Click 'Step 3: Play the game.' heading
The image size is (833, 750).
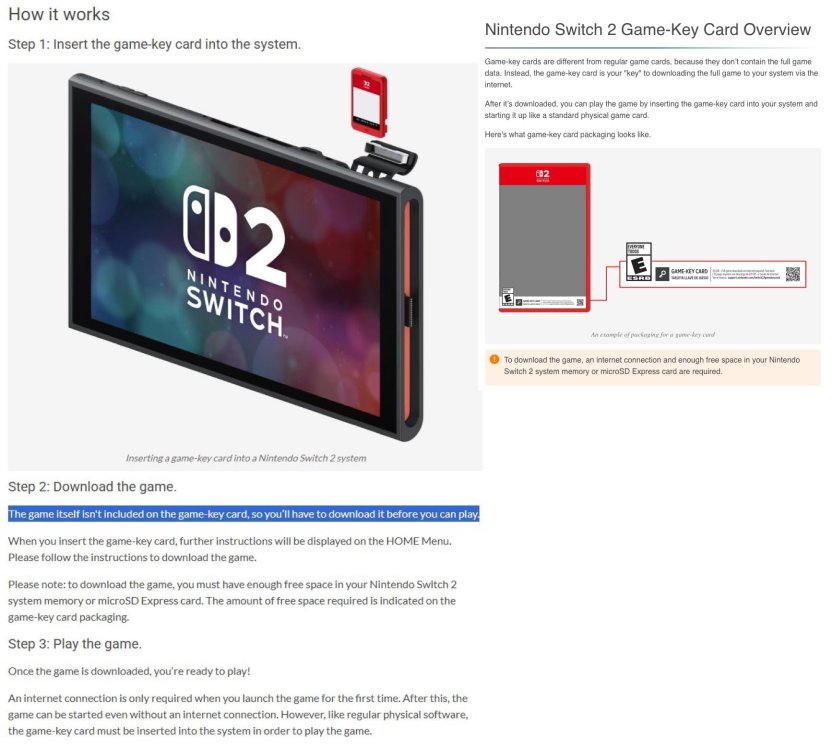point(74,644)
